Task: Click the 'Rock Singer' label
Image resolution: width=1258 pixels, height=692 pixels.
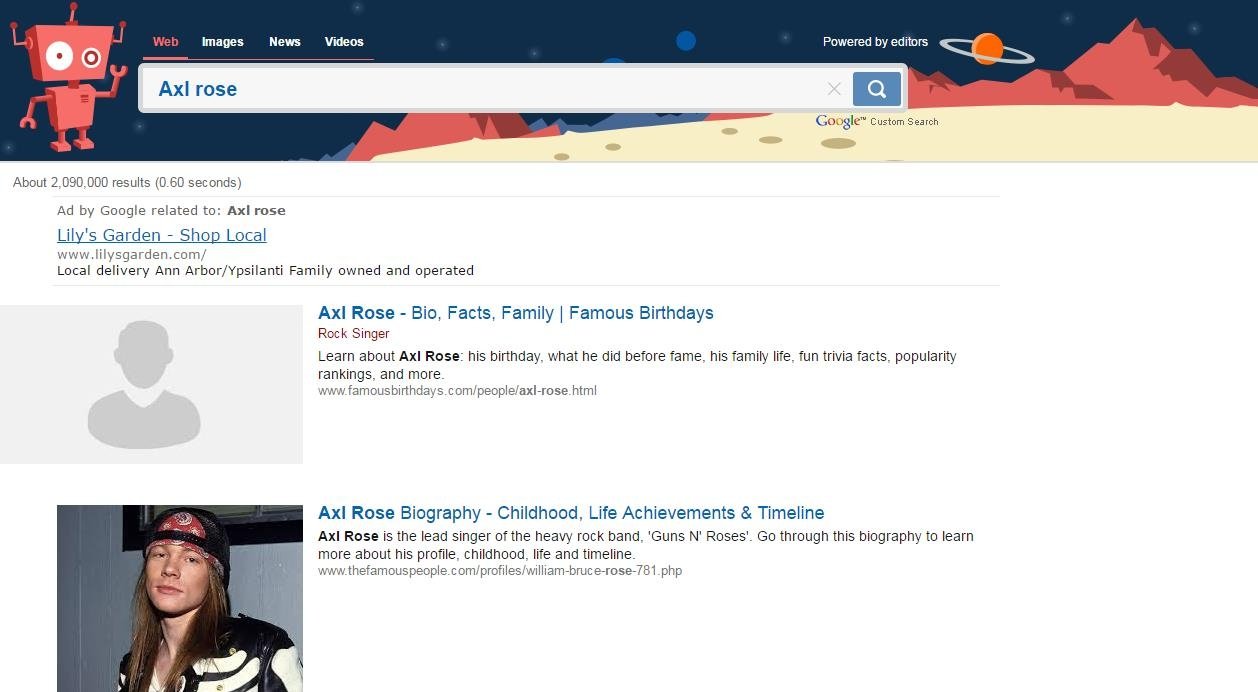Action: coord(354,334)
